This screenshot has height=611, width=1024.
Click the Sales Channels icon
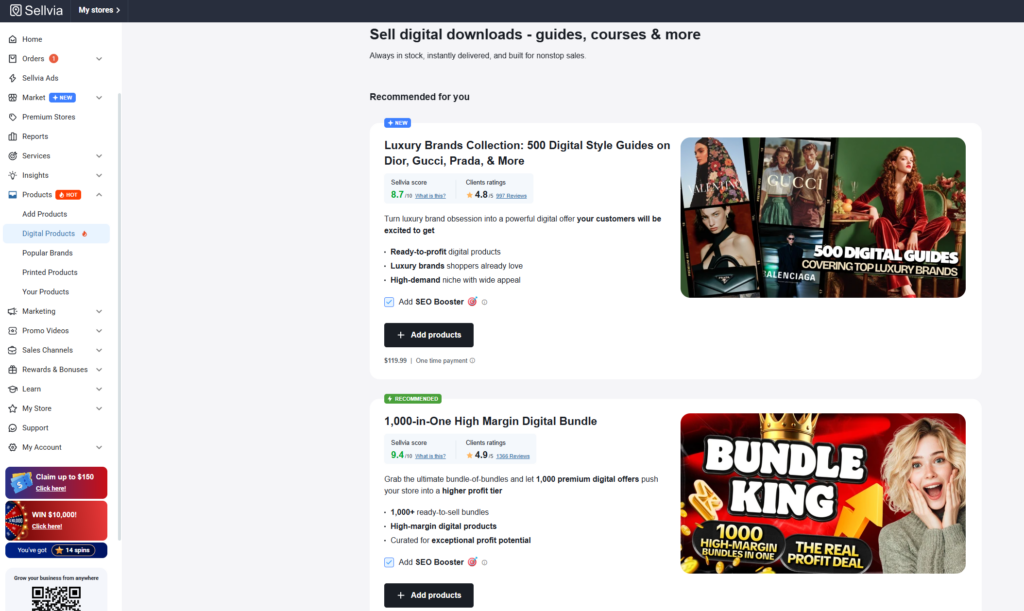tap(12, 350)
